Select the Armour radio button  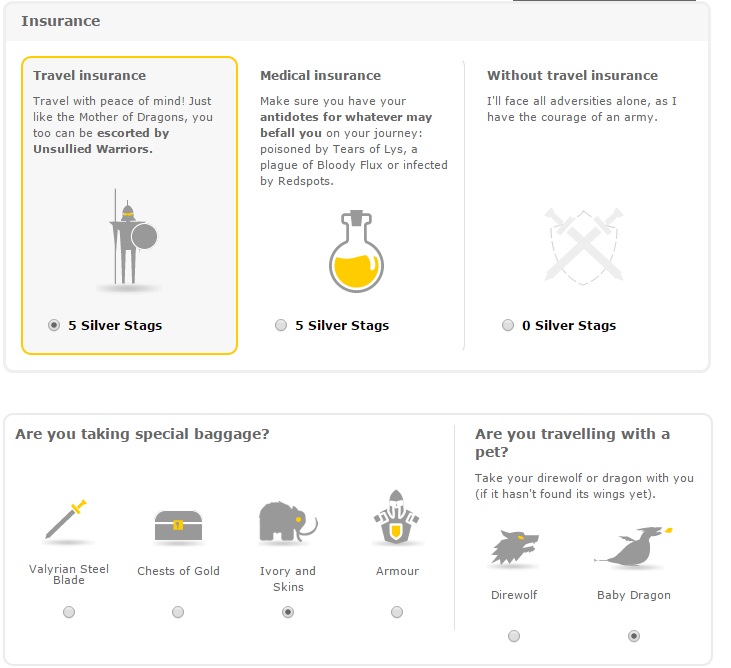(x=397, y=612)
